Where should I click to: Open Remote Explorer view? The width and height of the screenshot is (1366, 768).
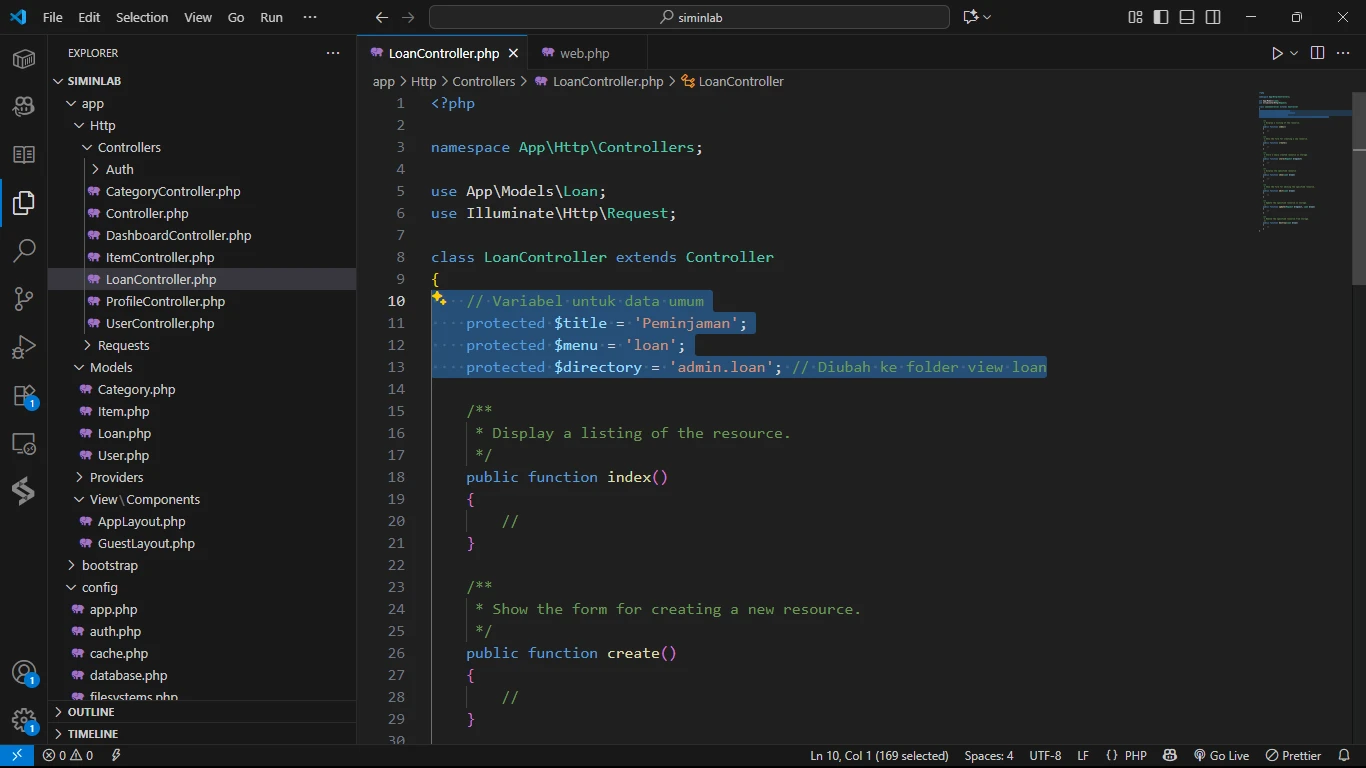coord(24,444)
